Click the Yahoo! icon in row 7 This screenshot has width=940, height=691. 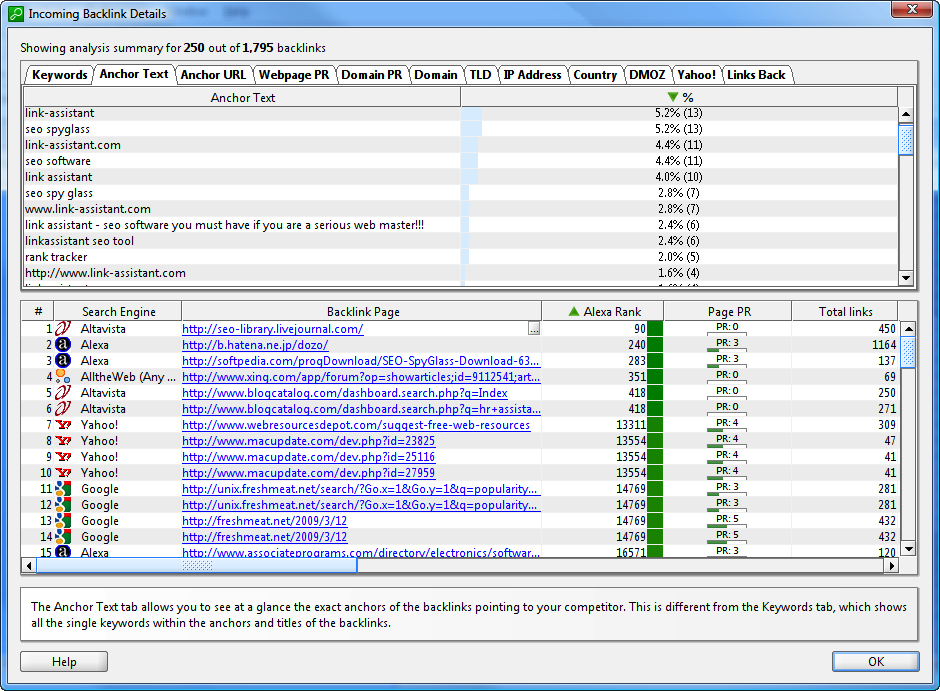click(x=63, y=425)
